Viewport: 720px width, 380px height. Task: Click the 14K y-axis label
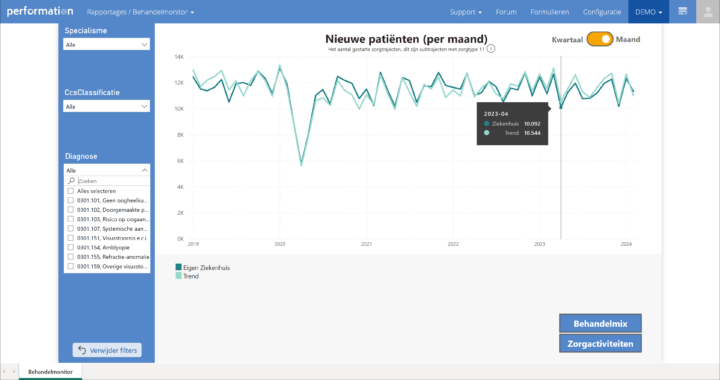click(179, 57)
